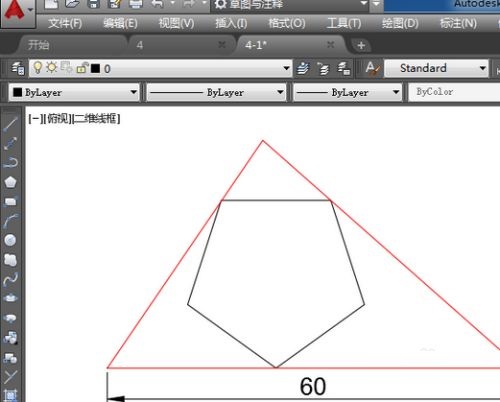Viewport: 500px width, 402px height.
Task: Select the Circle tool
Action: point(10,240)
